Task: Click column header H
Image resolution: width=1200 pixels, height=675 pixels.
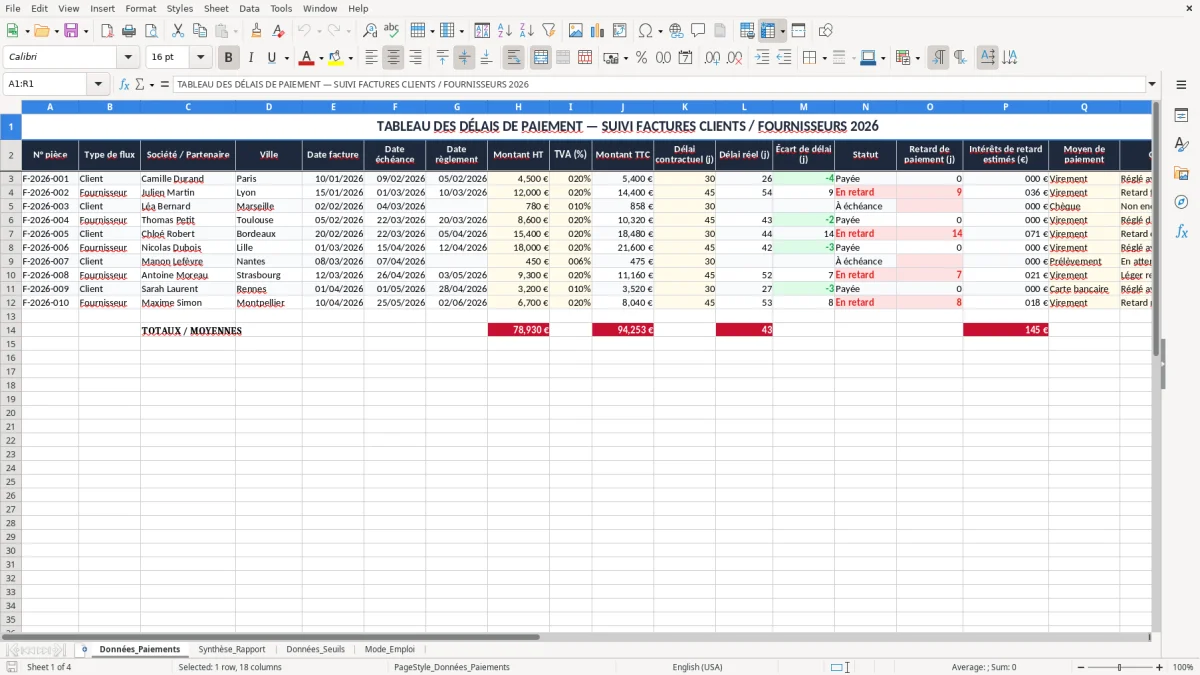Action: point(518,106)
